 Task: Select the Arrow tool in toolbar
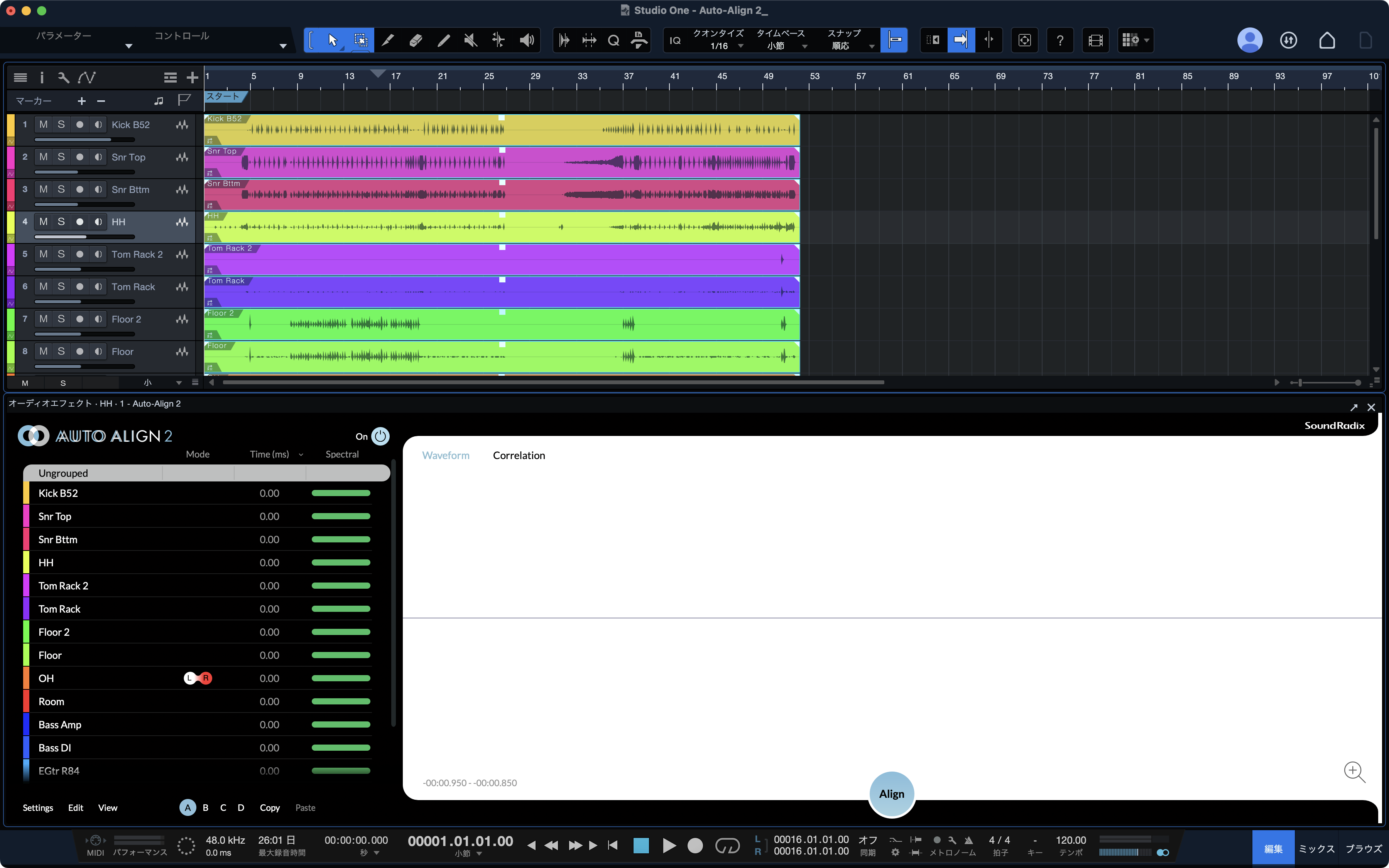point(332,40)
